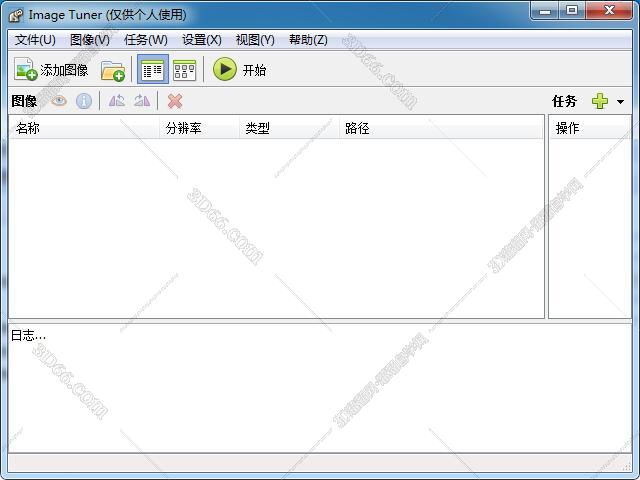Minimize the Image Tuner window

[x=545, y=11]
